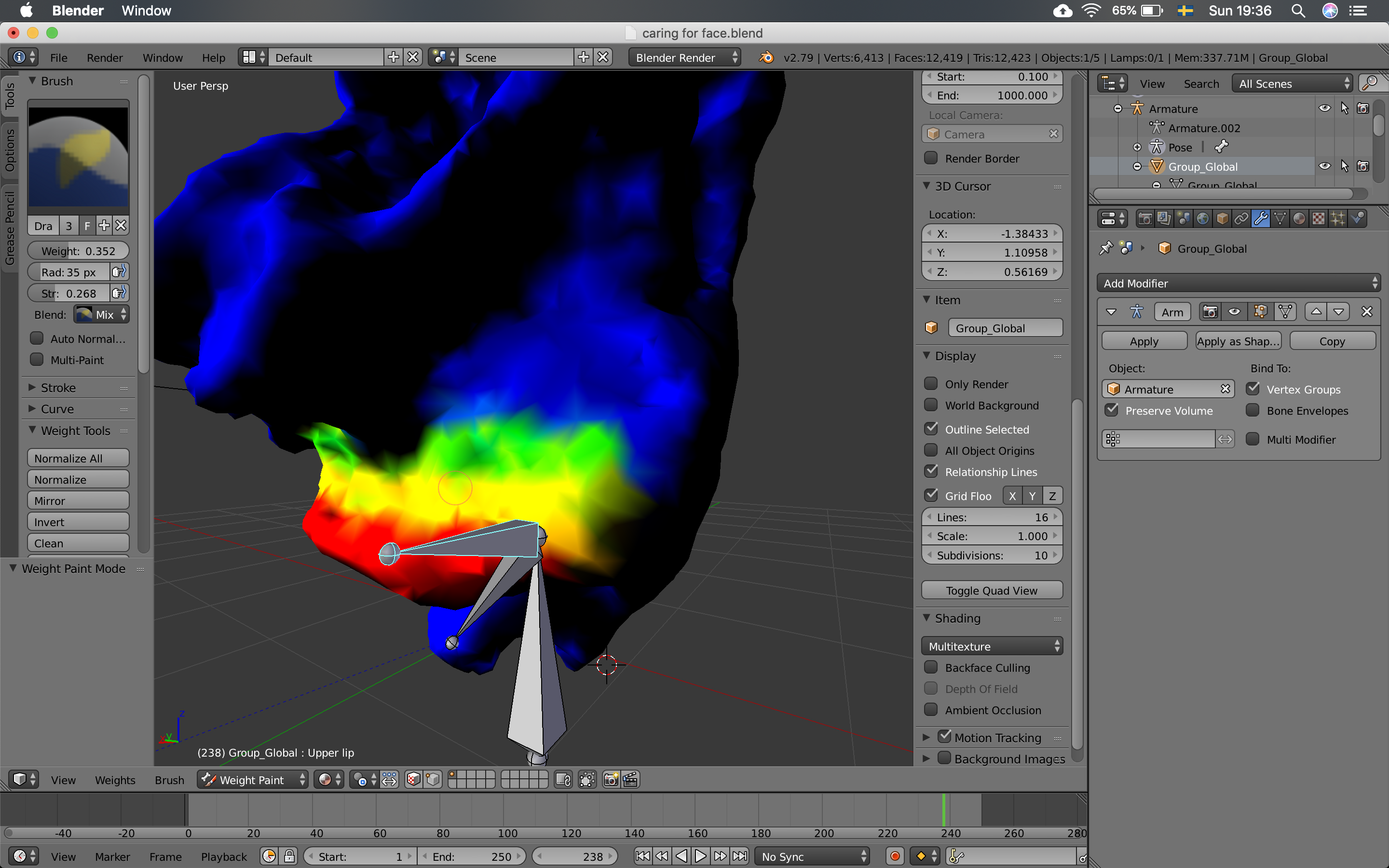The height and width of the screenshot is (868, 1389).
Task: Enable the Auto Normalize checkbox
Action: (x=37, y=338)
